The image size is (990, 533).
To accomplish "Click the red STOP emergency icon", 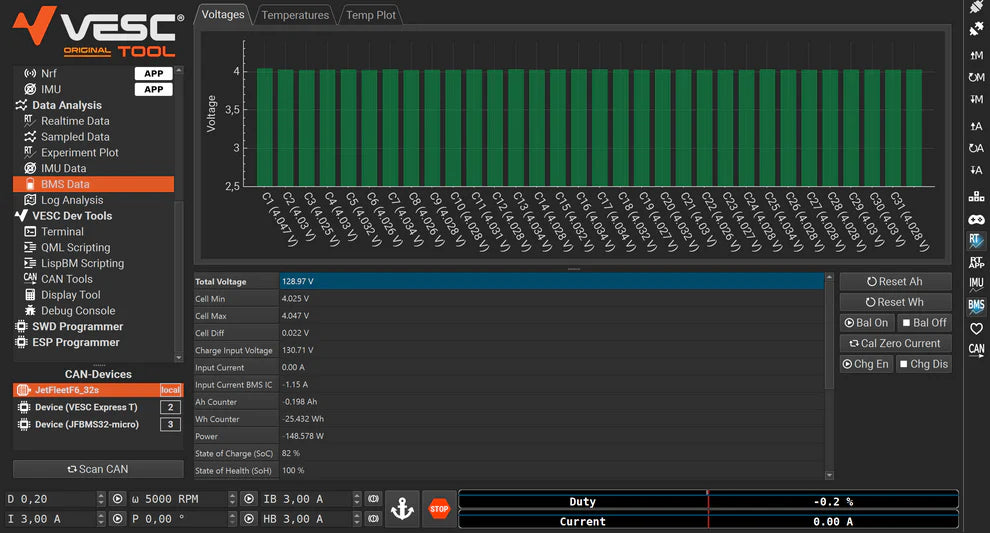I will (439, 509).
